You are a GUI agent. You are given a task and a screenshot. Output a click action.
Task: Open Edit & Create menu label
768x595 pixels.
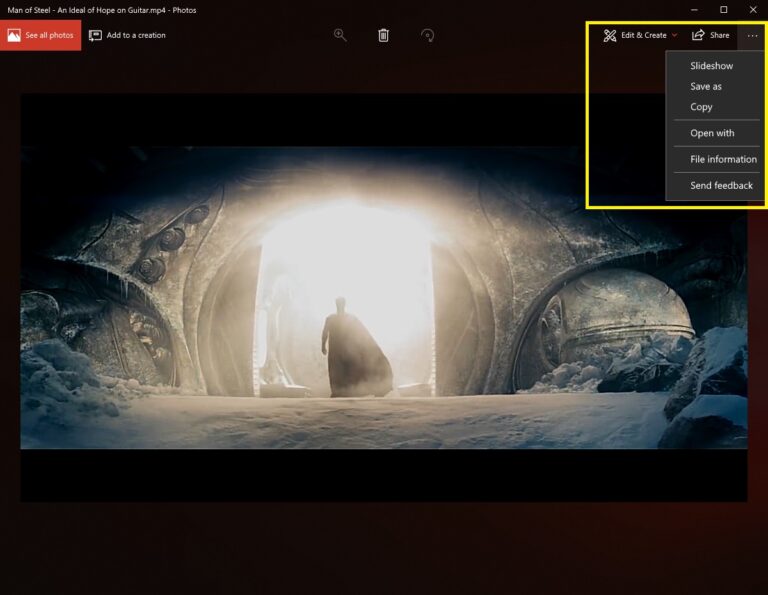click(x=644, y=35)
